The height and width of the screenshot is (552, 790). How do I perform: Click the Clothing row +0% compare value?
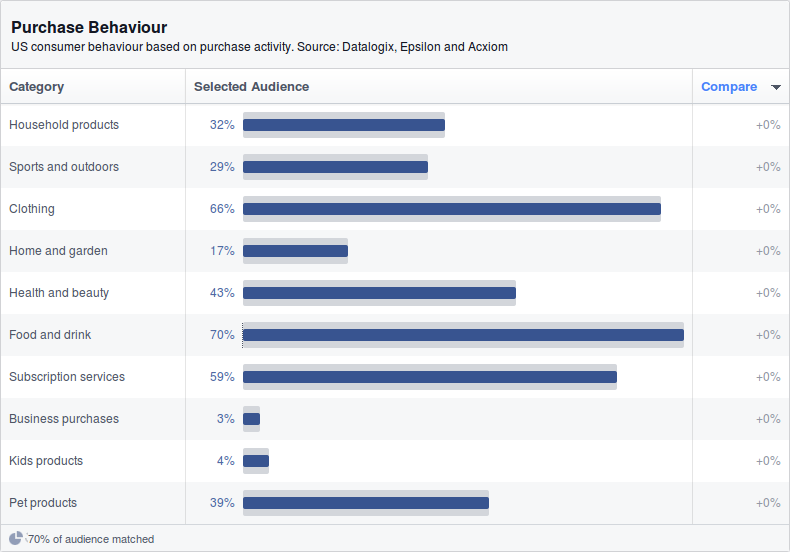click(x=767, y=209)
